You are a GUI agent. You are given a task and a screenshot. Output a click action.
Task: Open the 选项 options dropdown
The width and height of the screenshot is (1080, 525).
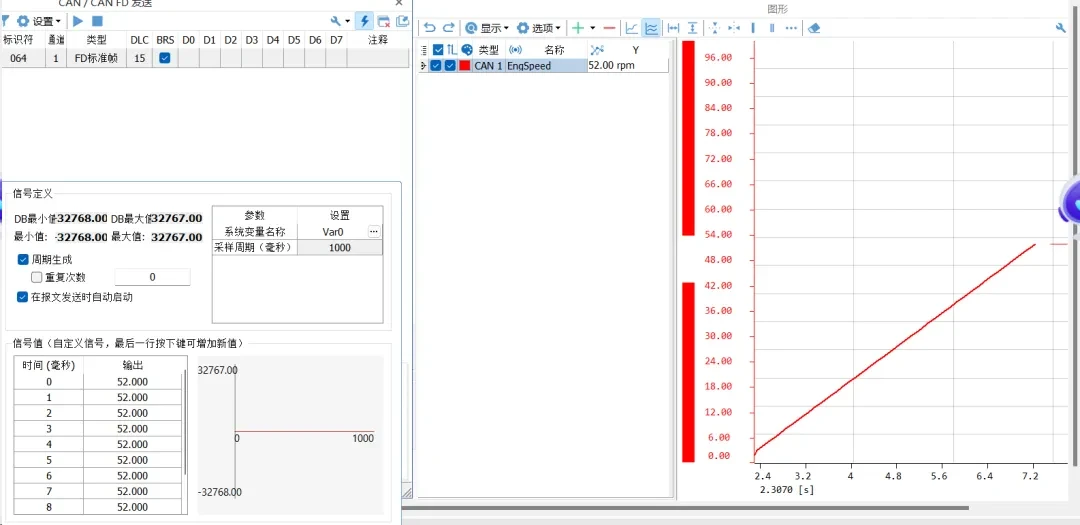coord(539,28)
